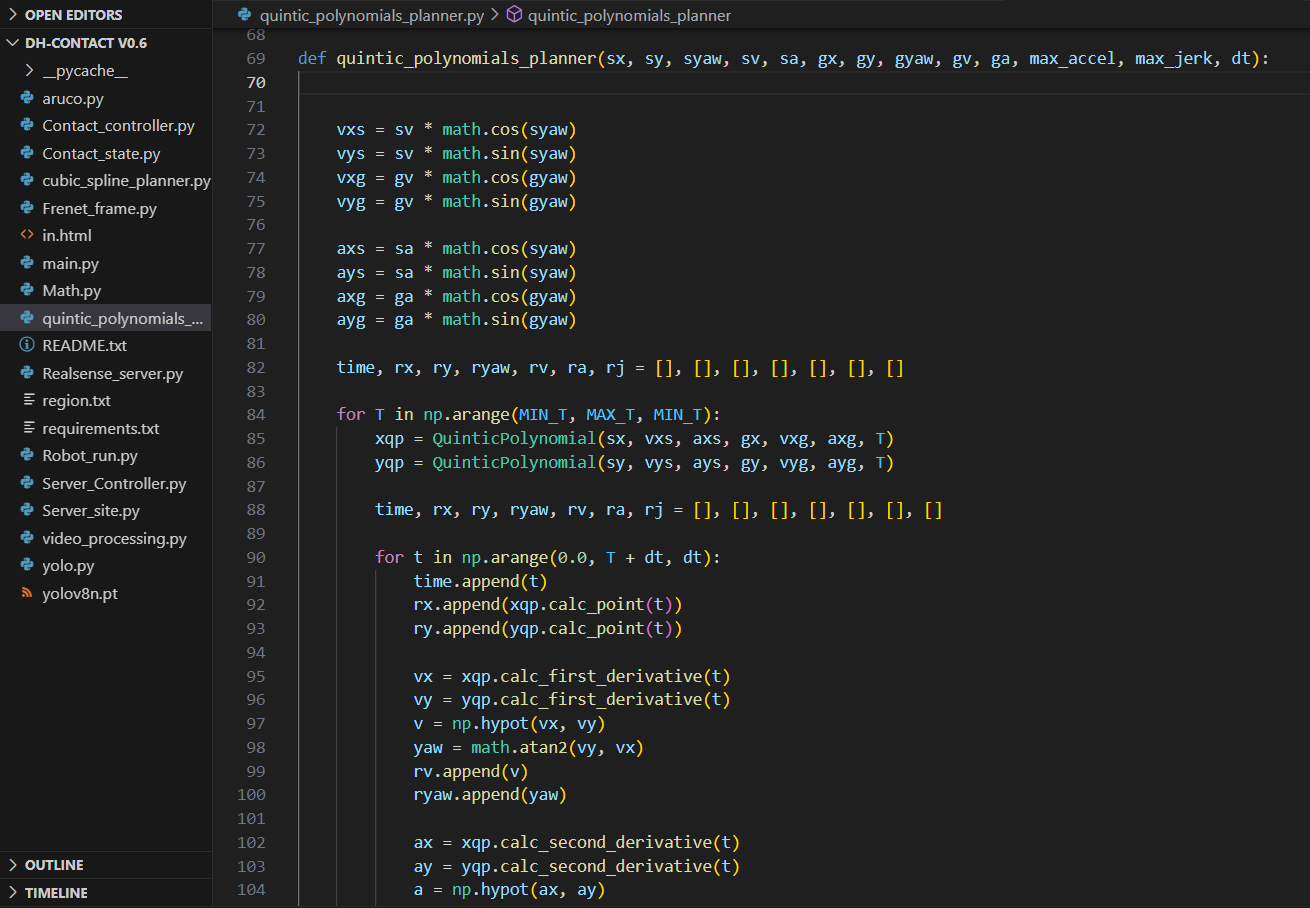Click the Python icon beside aruco.py
This screenshot has height=908, width=1310.
tap(27, 99)
